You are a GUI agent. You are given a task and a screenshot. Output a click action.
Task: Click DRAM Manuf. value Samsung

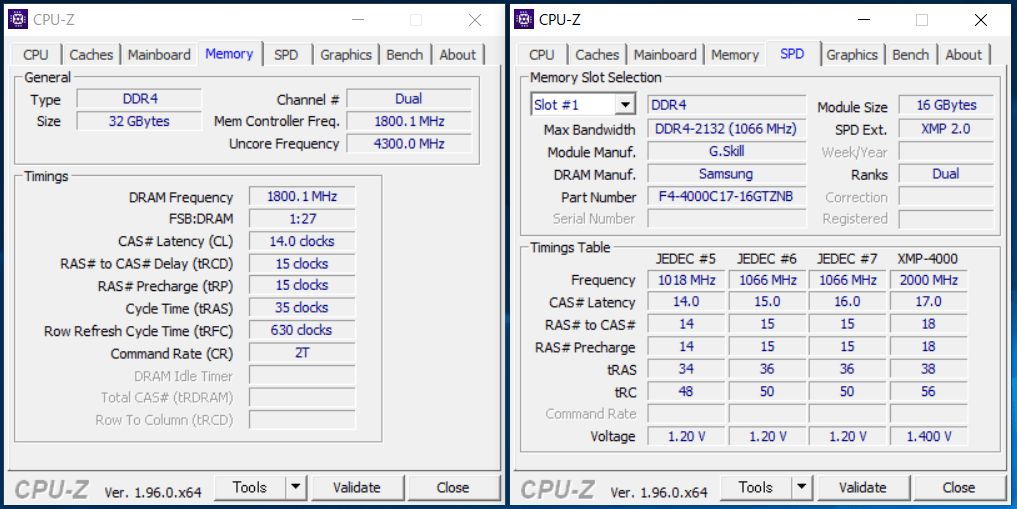[x=726, y=174]
